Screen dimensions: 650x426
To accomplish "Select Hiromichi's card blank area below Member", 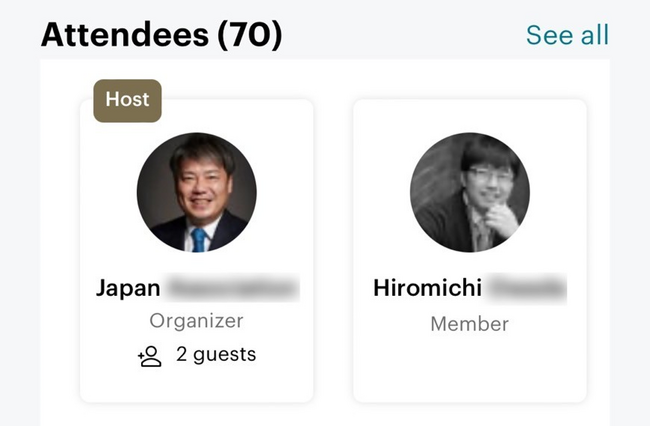I will click(x=469, y=368).
